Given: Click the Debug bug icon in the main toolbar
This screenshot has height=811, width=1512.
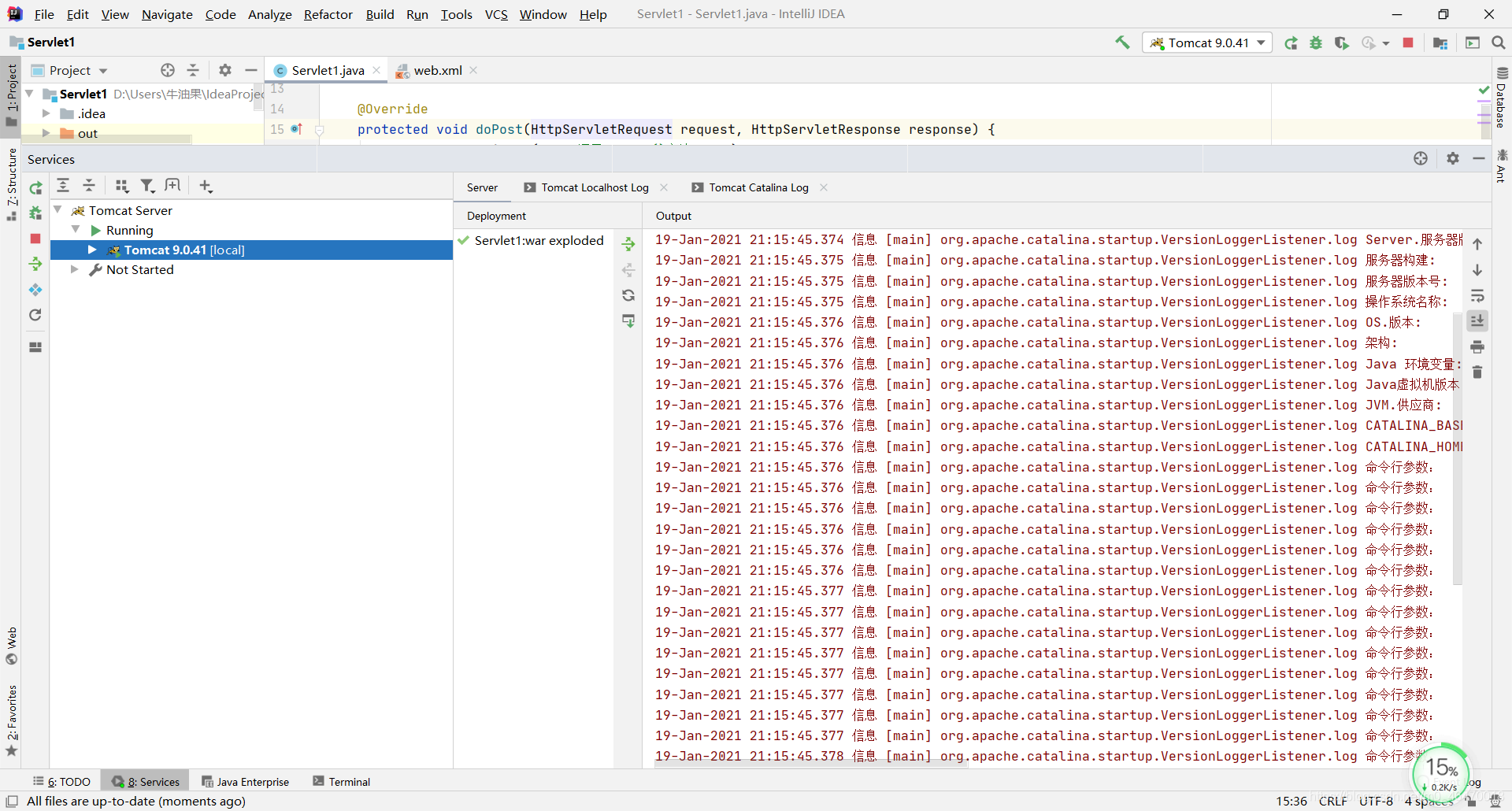Looking at the screenshot, I should coord(1316,43).
